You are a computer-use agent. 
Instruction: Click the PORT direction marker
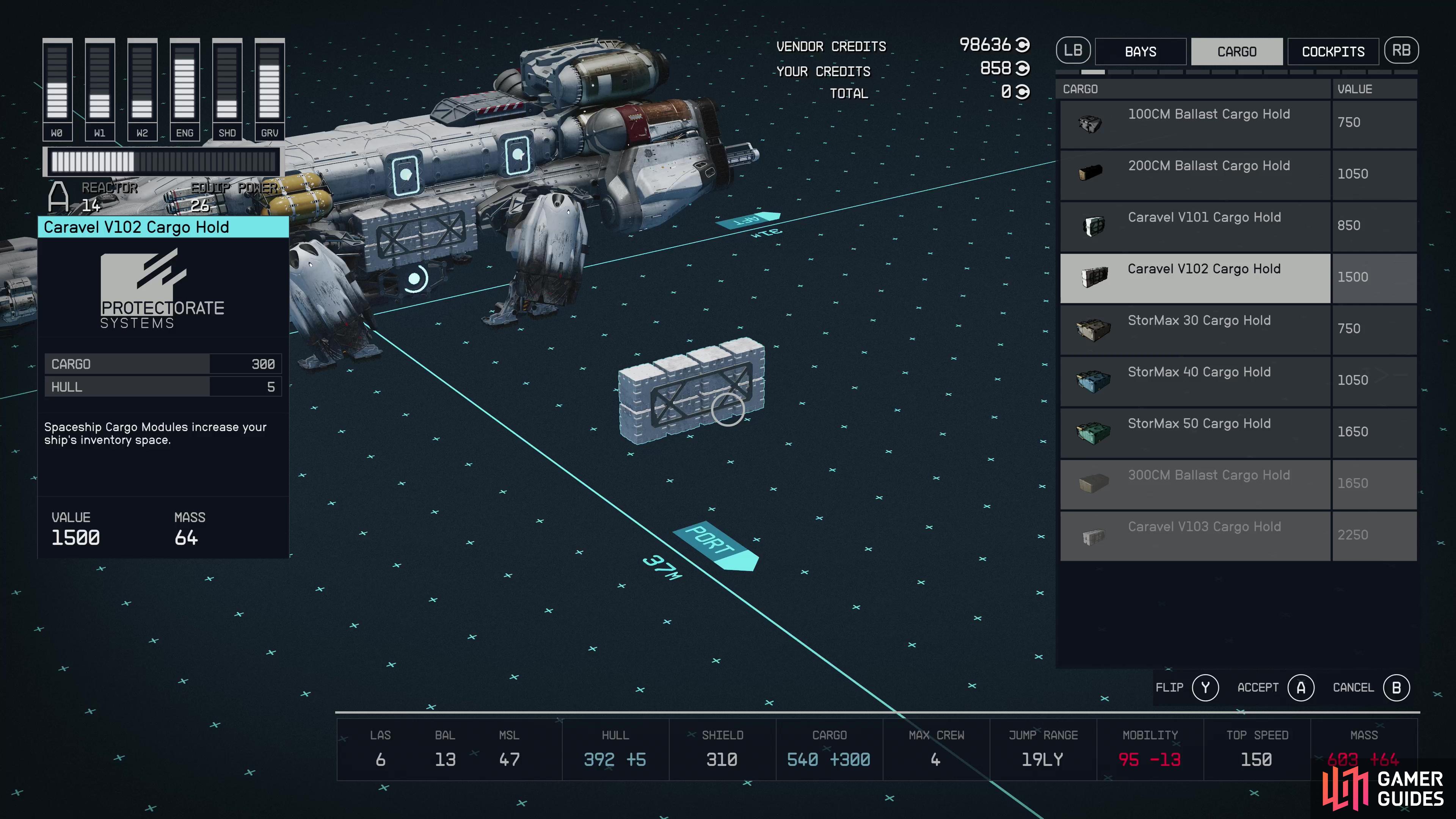pyautogui.click(x=715, y=546)
